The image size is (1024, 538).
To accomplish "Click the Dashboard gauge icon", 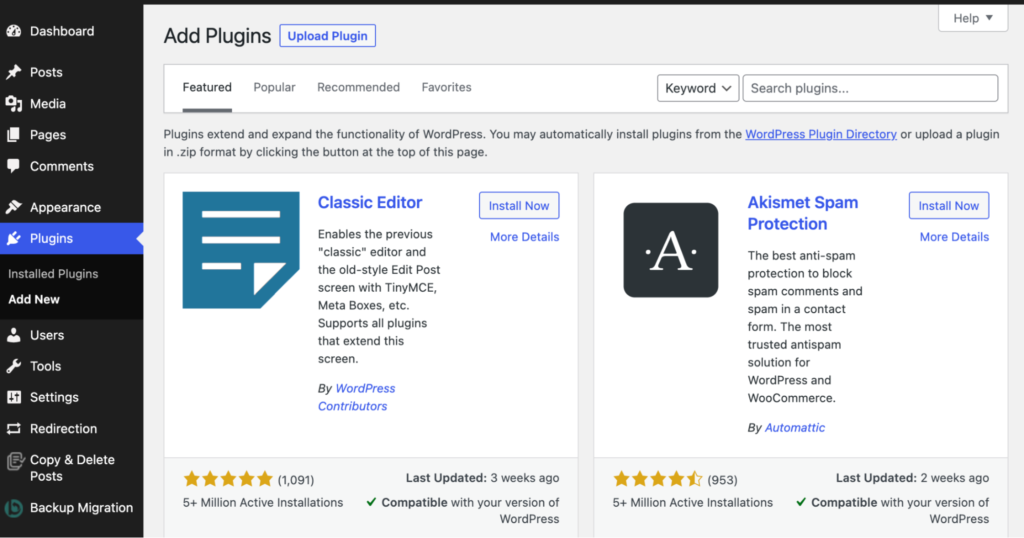I will point(14,31).
